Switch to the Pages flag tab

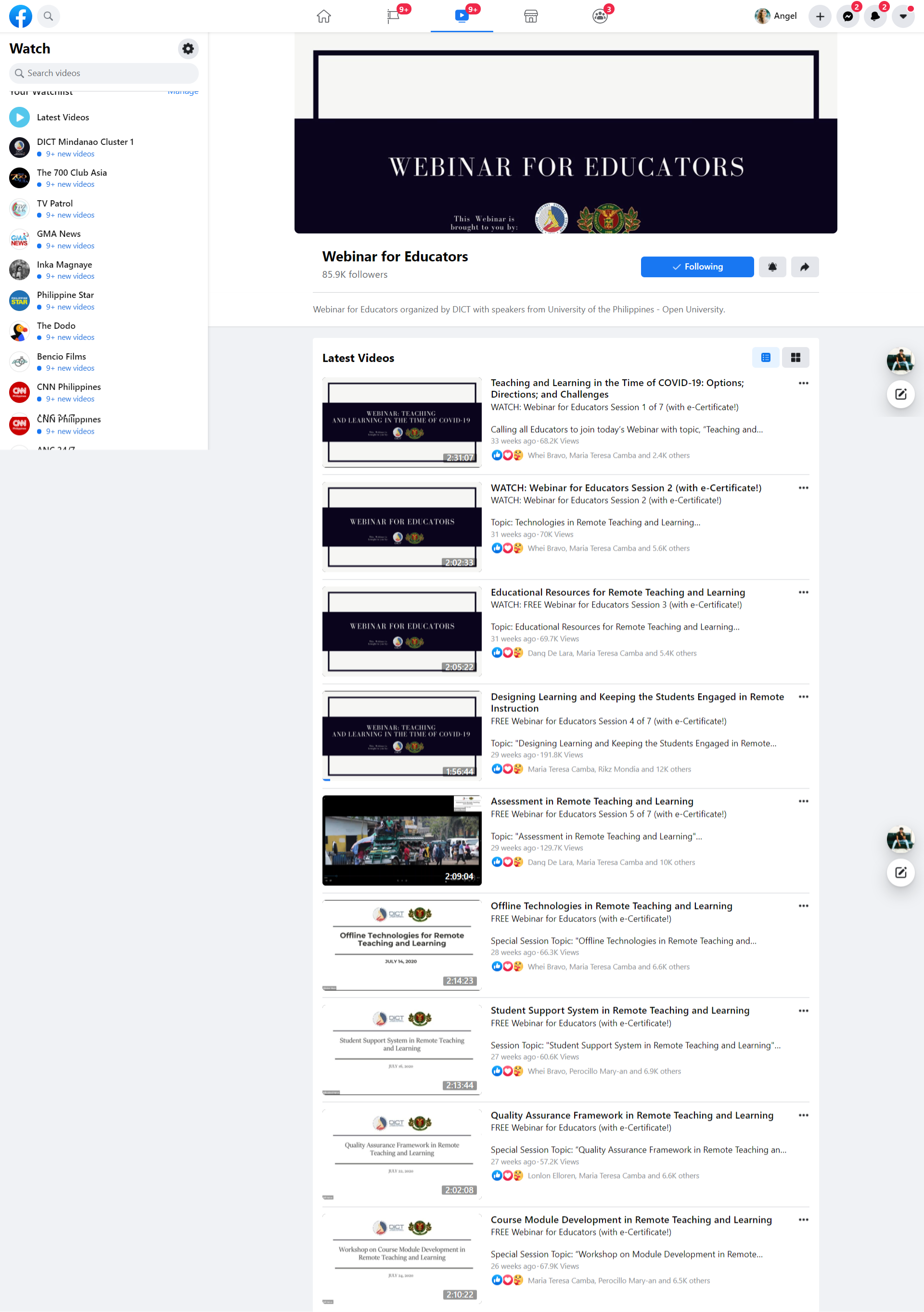(x=393, y=16)
